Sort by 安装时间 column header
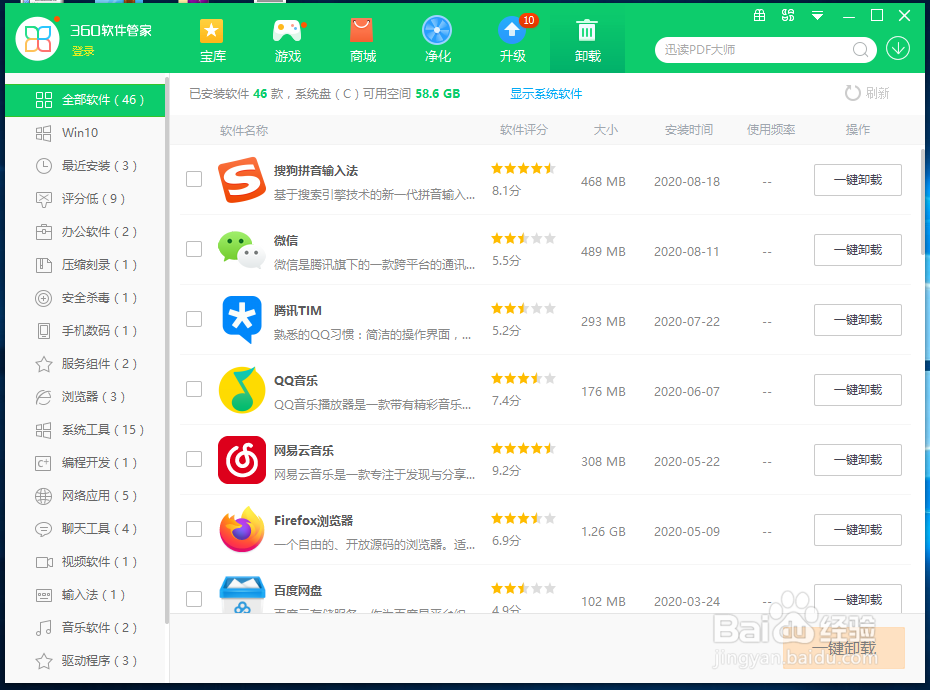This screenshot has height=690, width=930. (689, 130)
